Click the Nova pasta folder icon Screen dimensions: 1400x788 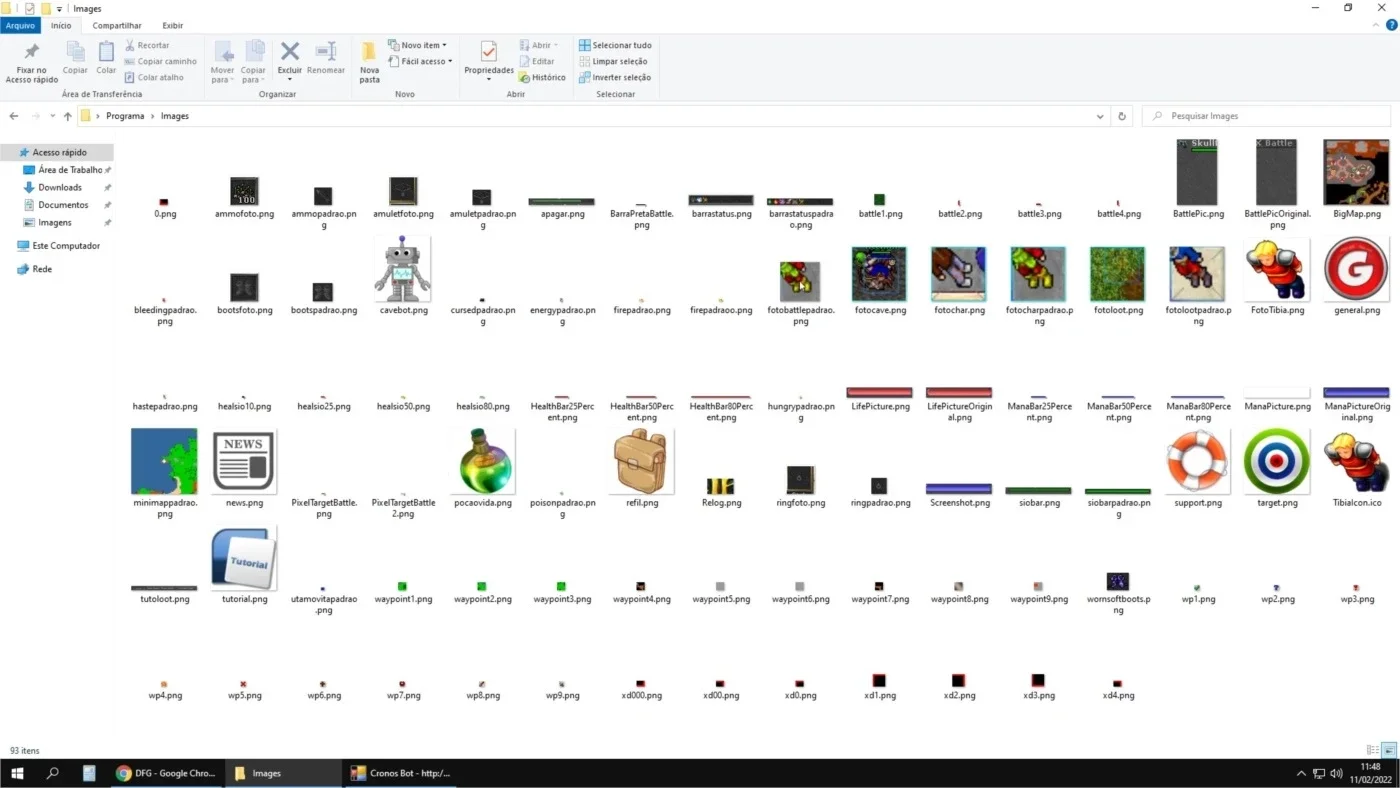(x=369, y=52)
